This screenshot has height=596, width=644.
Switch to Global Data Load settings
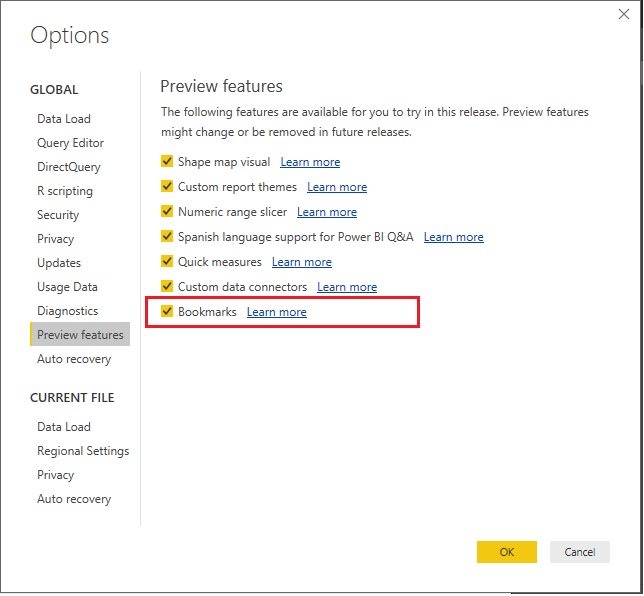click(64, 119)
